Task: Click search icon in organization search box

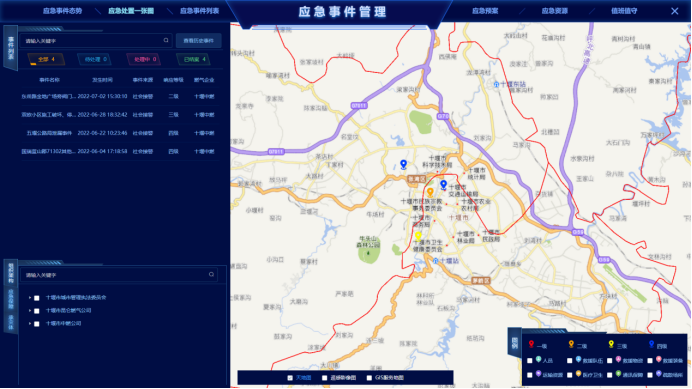Action: point(211,275)
